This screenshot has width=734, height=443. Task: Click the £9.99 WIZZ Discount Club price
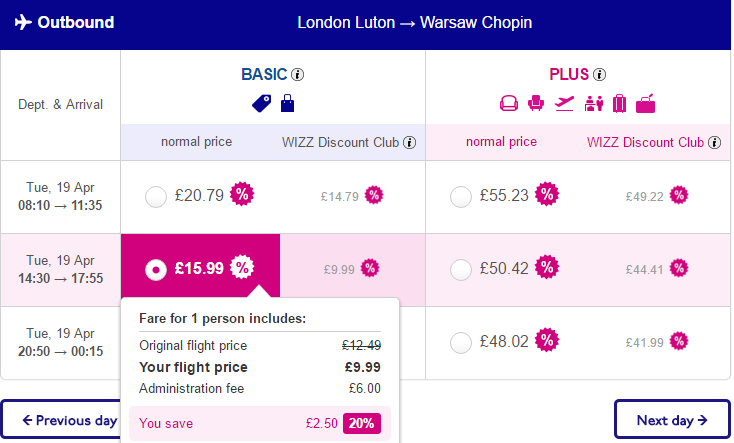coord(339,270)
